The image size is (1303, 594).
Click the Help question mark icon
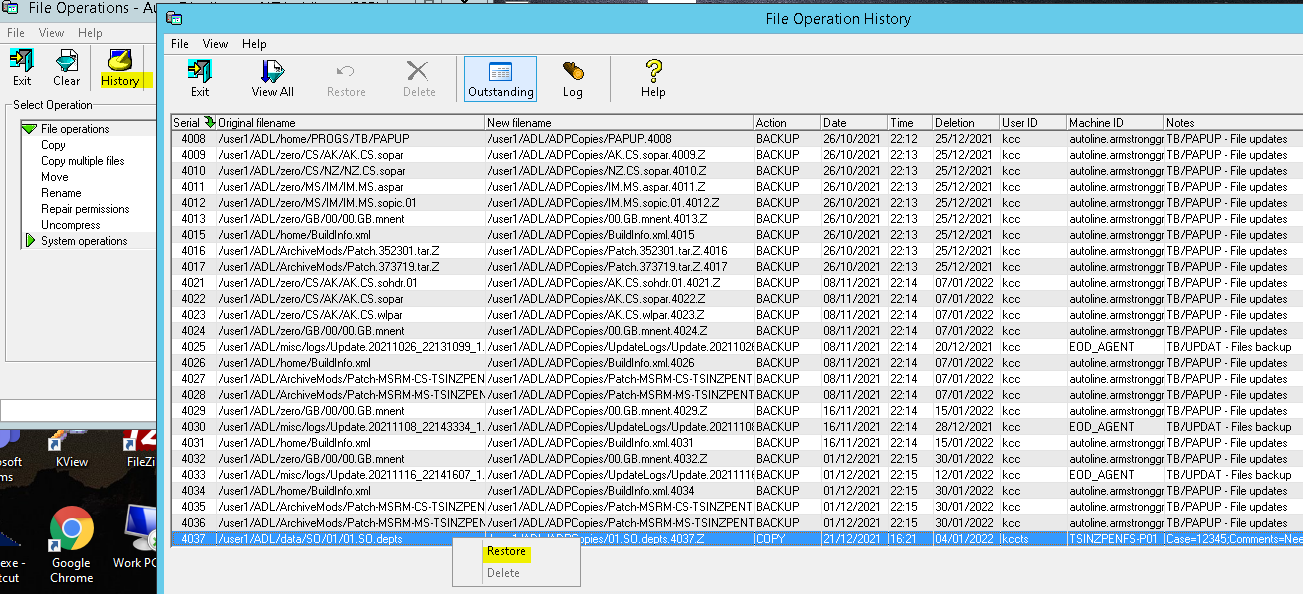653,78
